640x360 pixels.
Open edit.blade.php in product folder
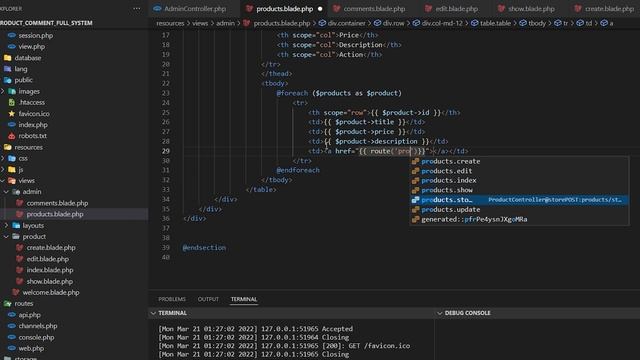point(48,259)
